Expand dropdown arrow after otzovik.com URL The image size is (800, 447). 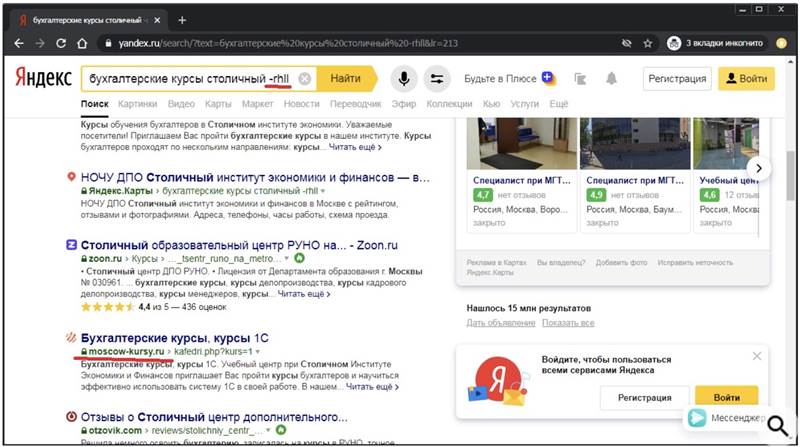click(268, 431)
